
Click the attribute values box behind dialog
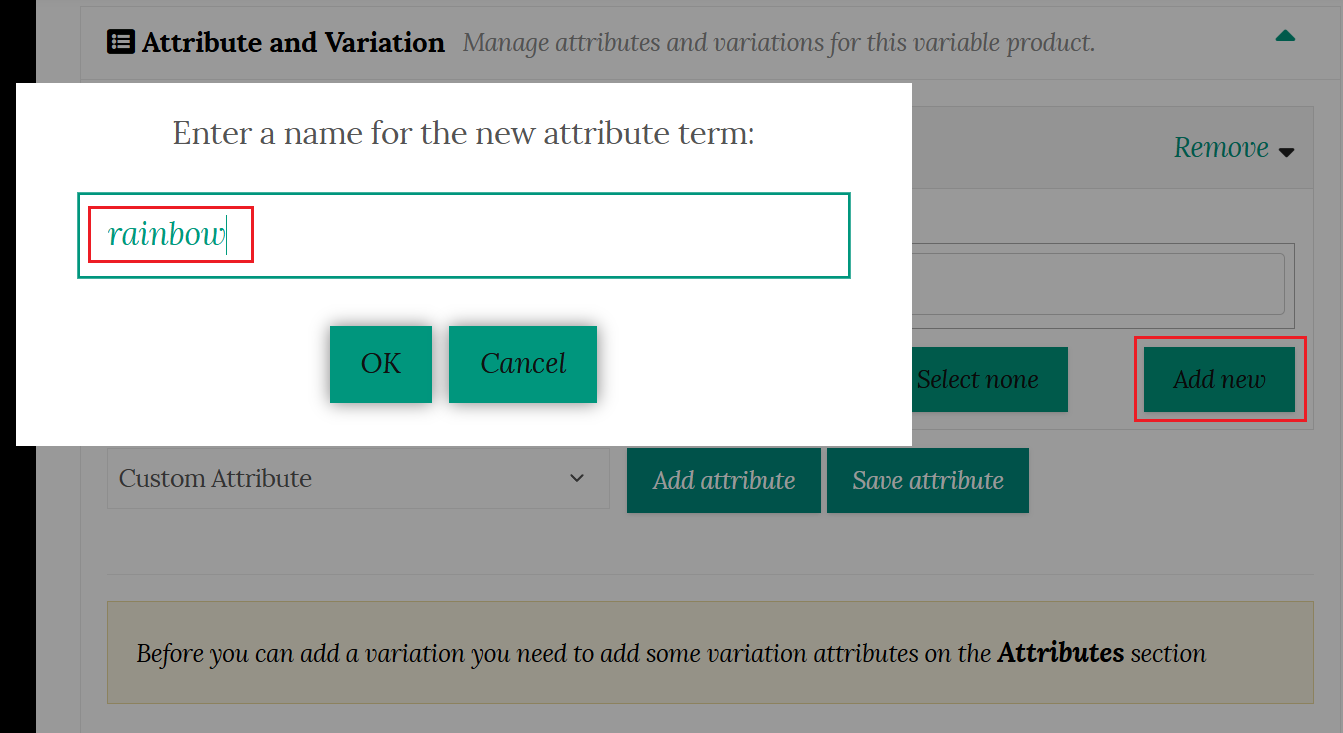click(1103, 284)
